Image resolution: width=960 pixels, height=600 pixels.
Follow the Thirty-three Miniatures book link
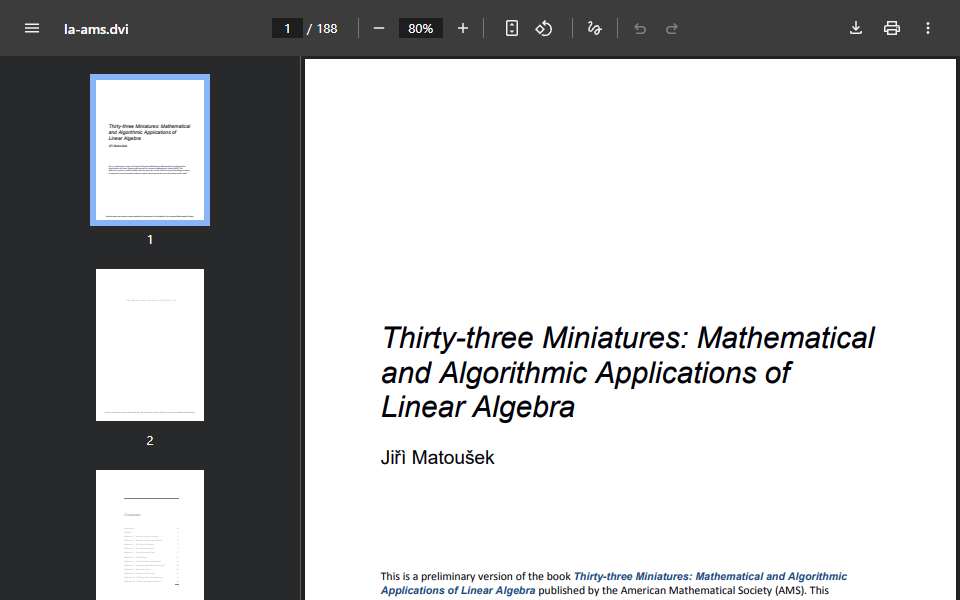click(x=613, y=583)
